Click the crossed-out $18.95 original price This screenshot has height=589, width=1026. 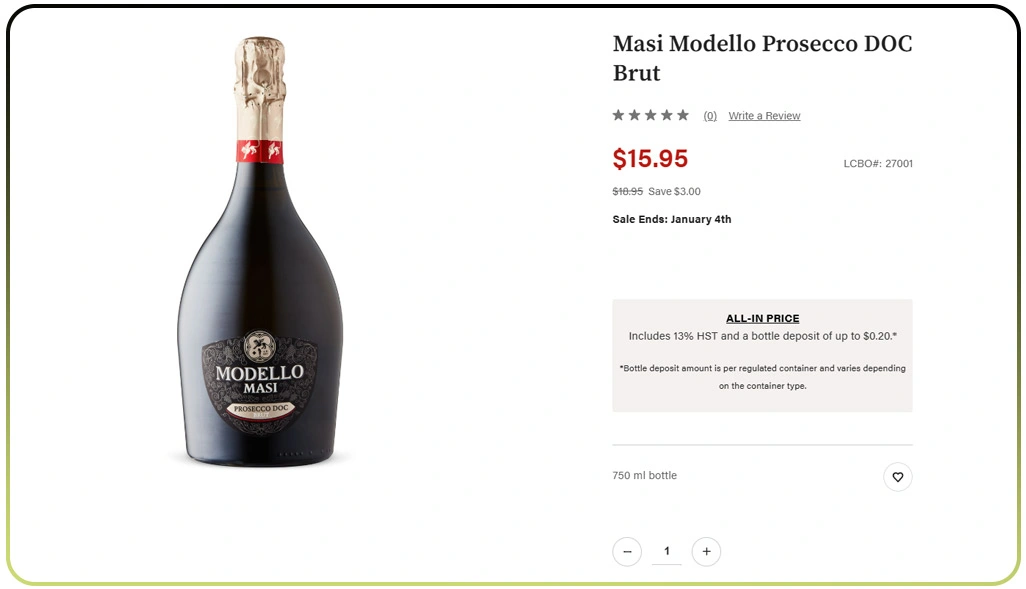pos(629,191)
